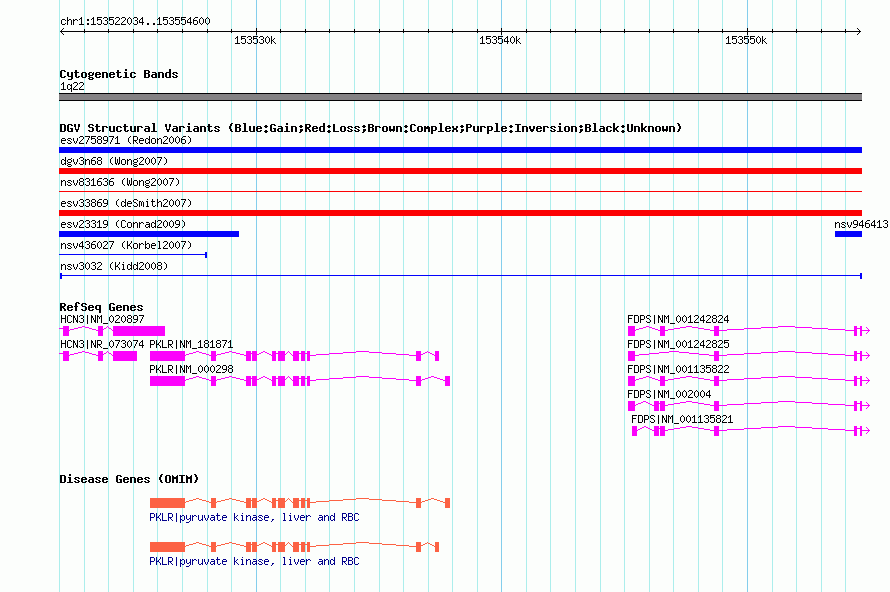890x592 pixels.
Task: Select the PKLR NM_181871 magenta gene glyph
Action: (x=295, y=356)
